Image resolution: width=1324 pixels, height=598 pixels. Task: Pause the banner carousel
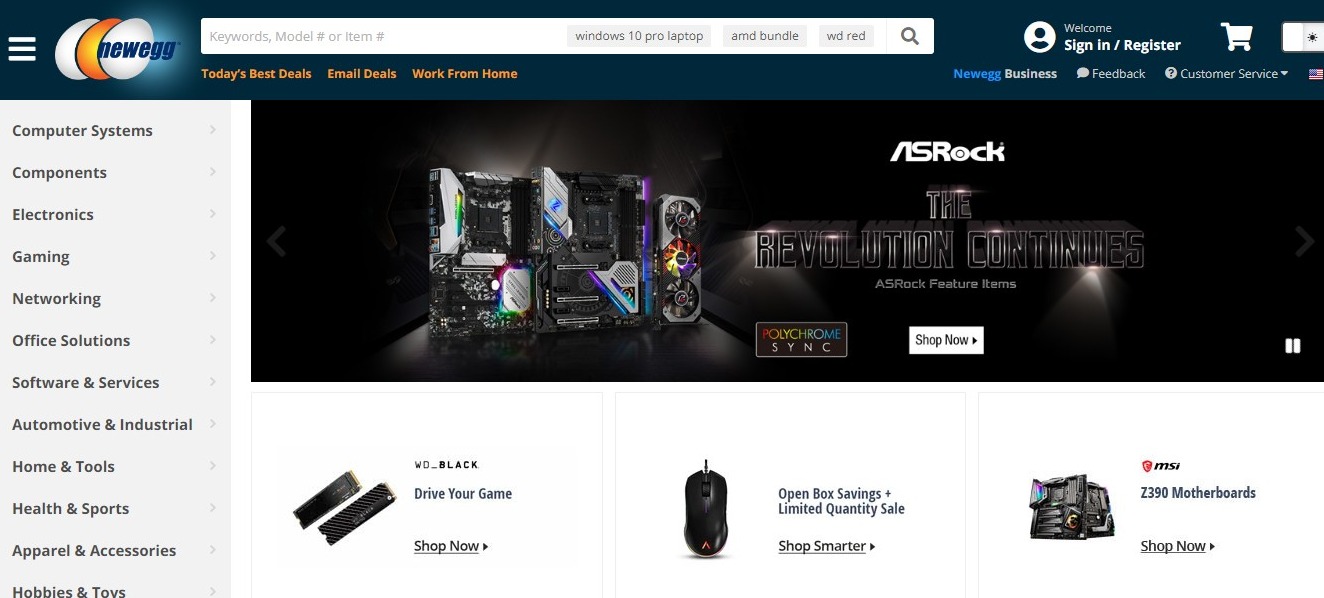click(x=1293, y=346)
